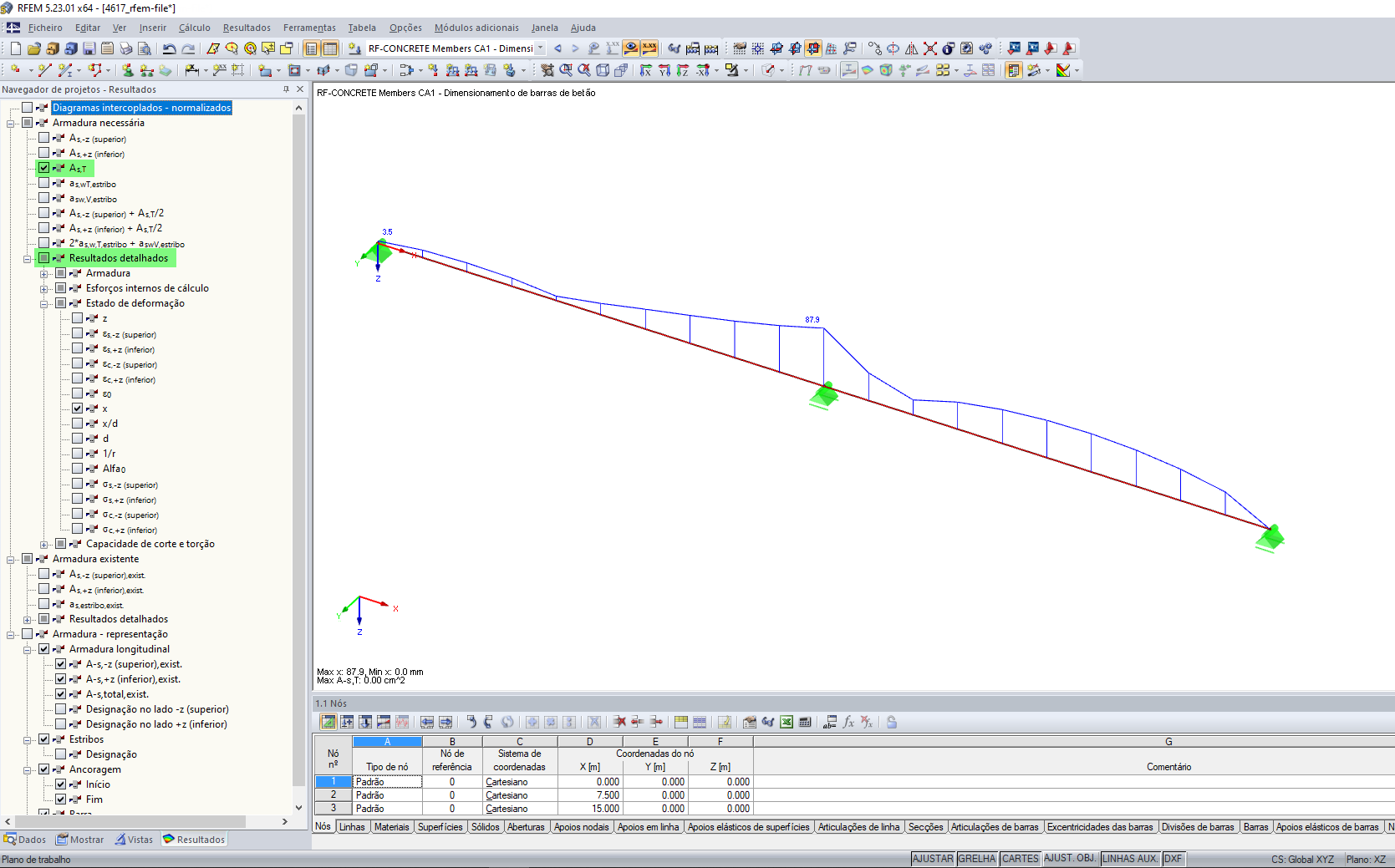
Task: Enable As,-z (superior) checkbox
Action: coord(43,138)
